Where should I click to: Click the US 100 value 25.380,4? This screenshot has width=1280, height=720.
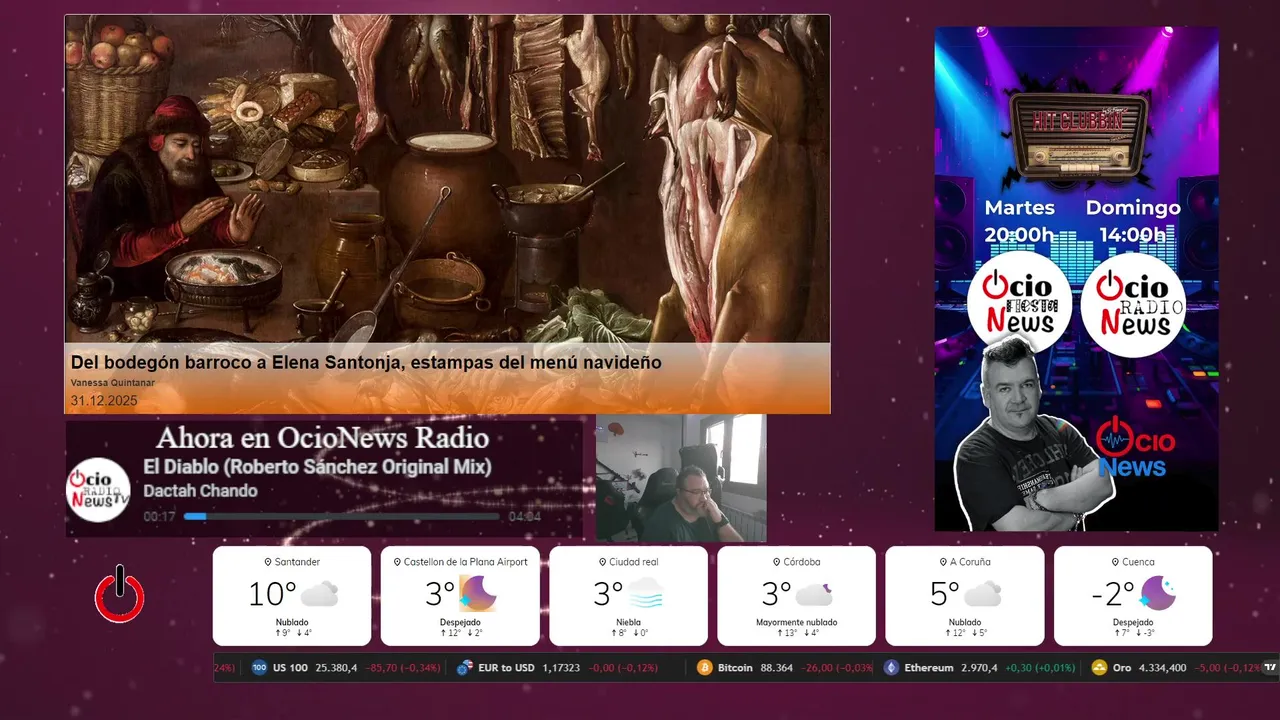pyautogui.click(x=336, y=667)
